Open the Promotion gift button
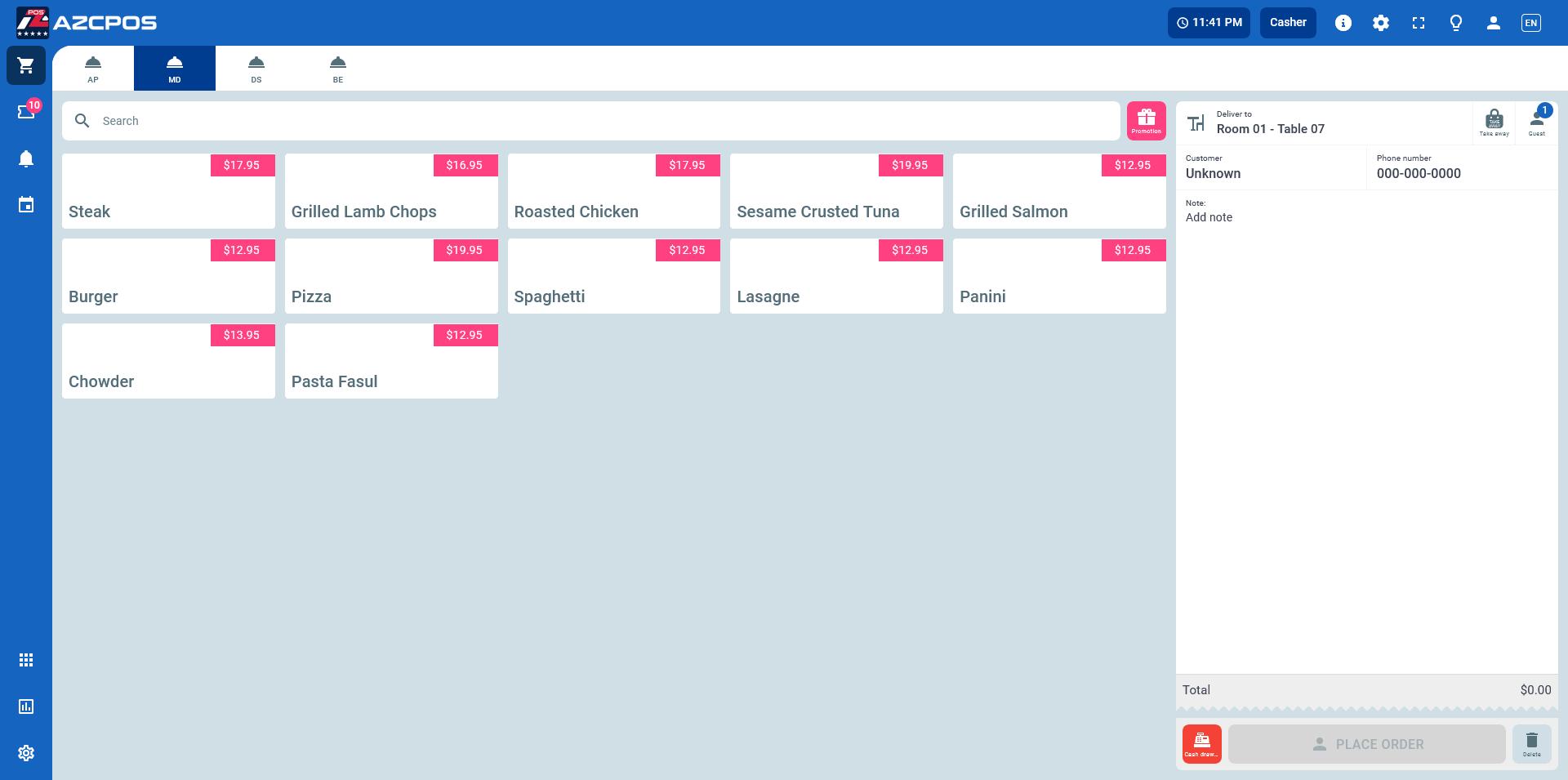 [x=1147, y=121]
